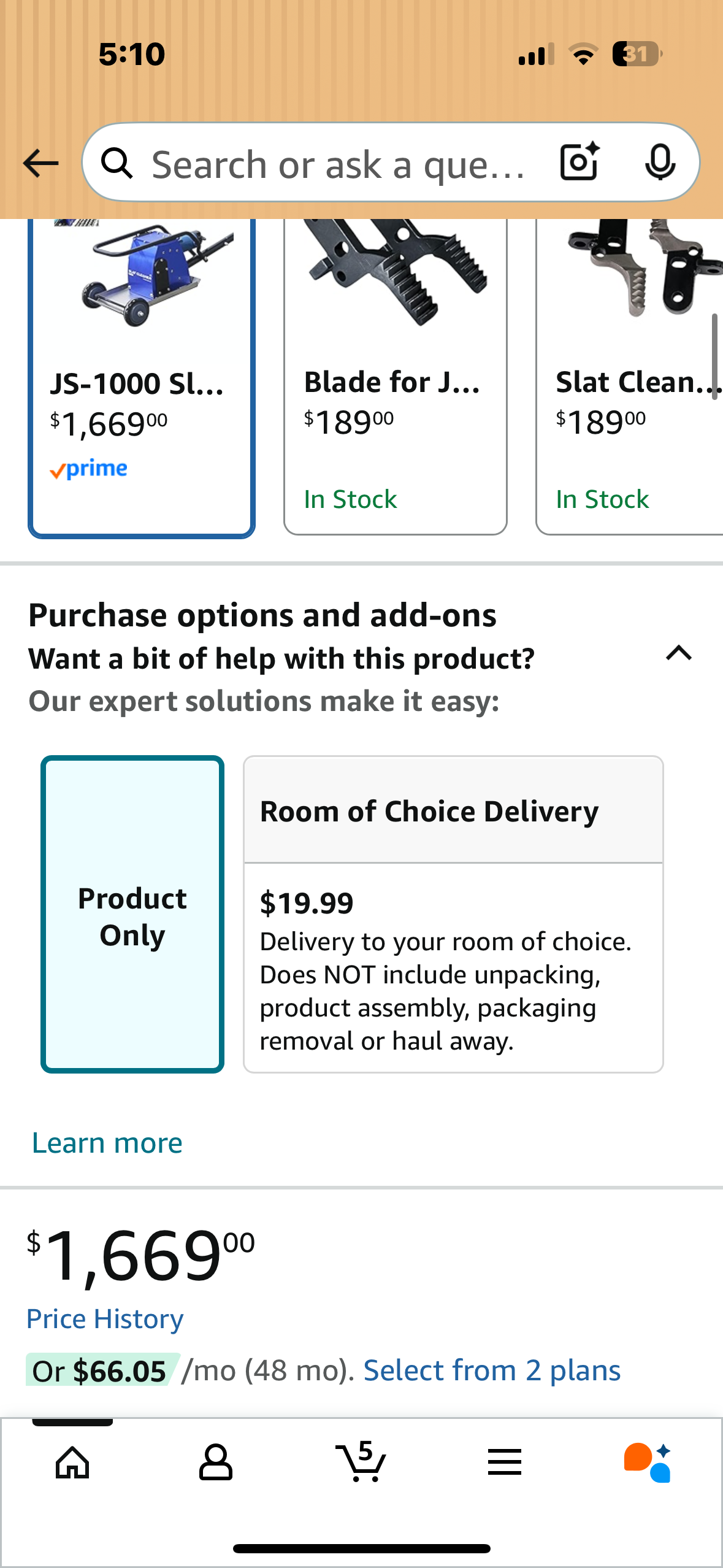Choose the Blade for J... variant card

(395, 377)
